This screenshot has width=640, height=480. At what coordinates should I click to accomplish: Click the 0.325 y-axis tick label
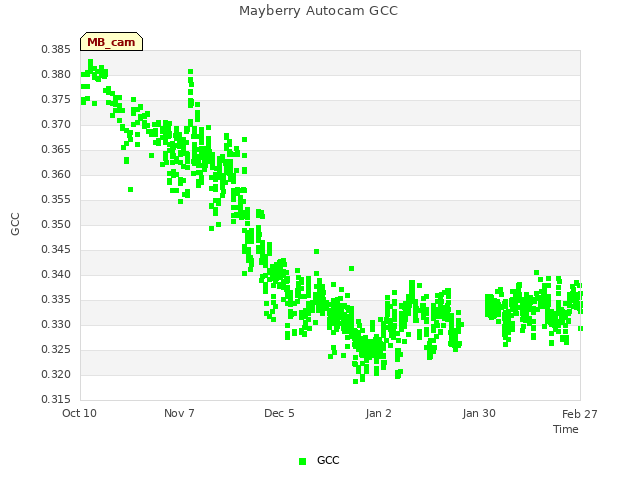(x=56, y=349)
